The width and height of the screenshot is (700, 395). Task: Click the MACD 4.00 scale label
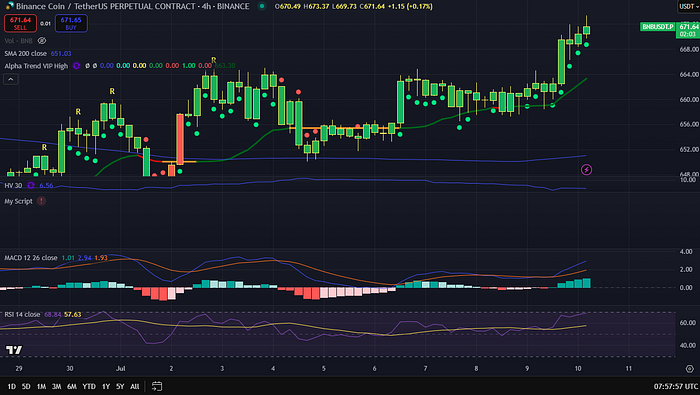pyautogui.click(x=686, y=252)
